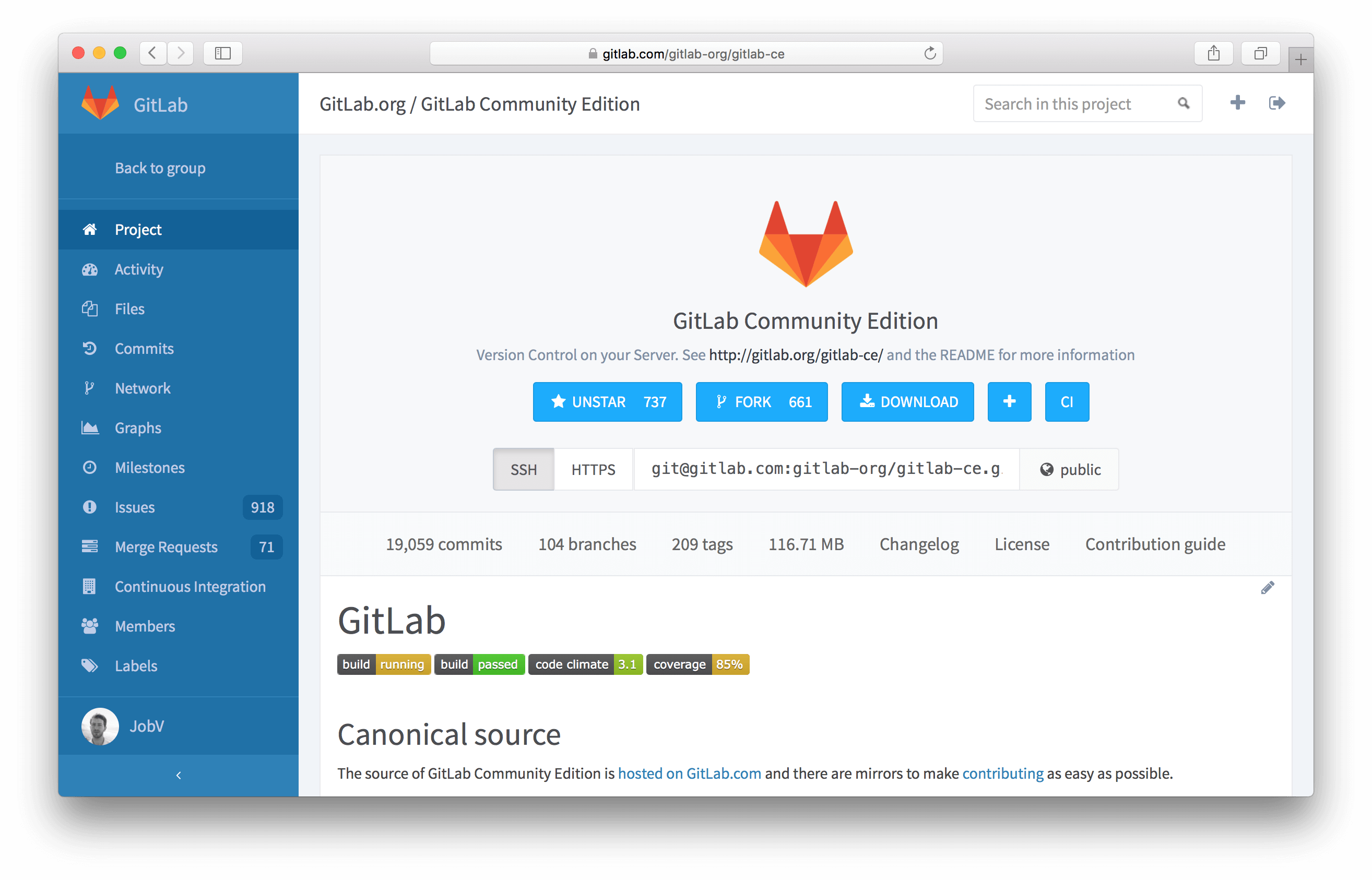Click Back to group link
The image size is (1372, 880).
click(160, 168)
